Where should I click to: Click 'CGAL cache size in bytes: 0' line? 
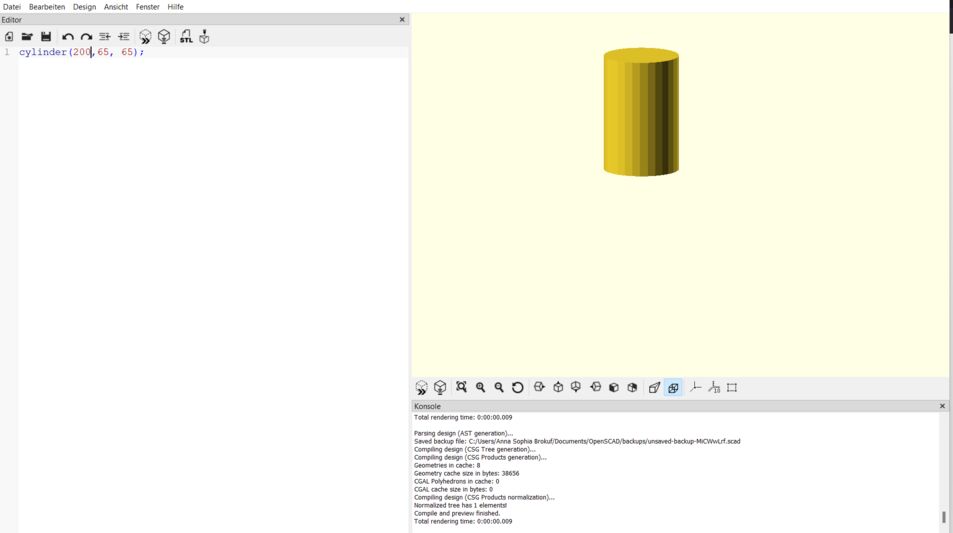453,489
